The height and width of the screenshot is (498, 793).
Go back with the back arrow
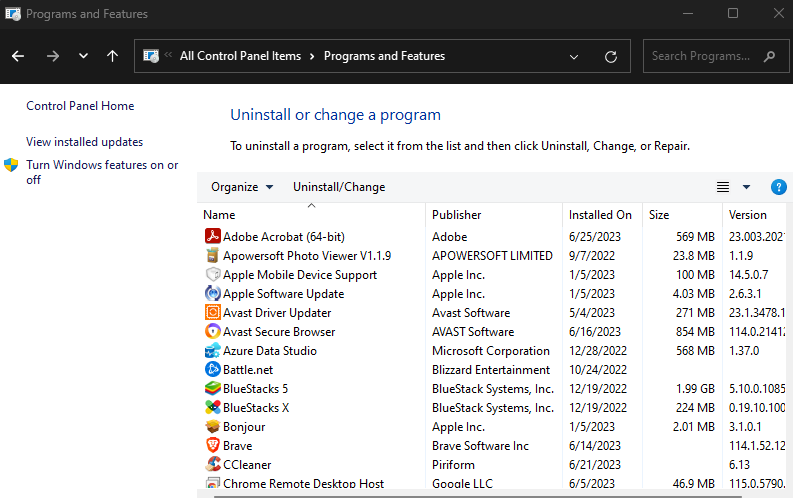(x=18, y=56)
